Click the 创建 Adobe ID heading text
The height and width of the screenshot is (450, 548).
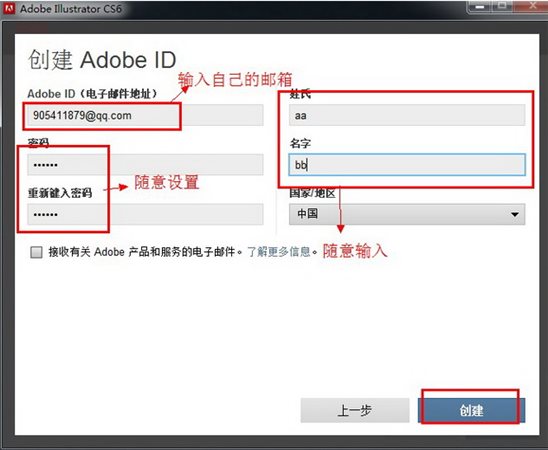click(x=102, y=60)
